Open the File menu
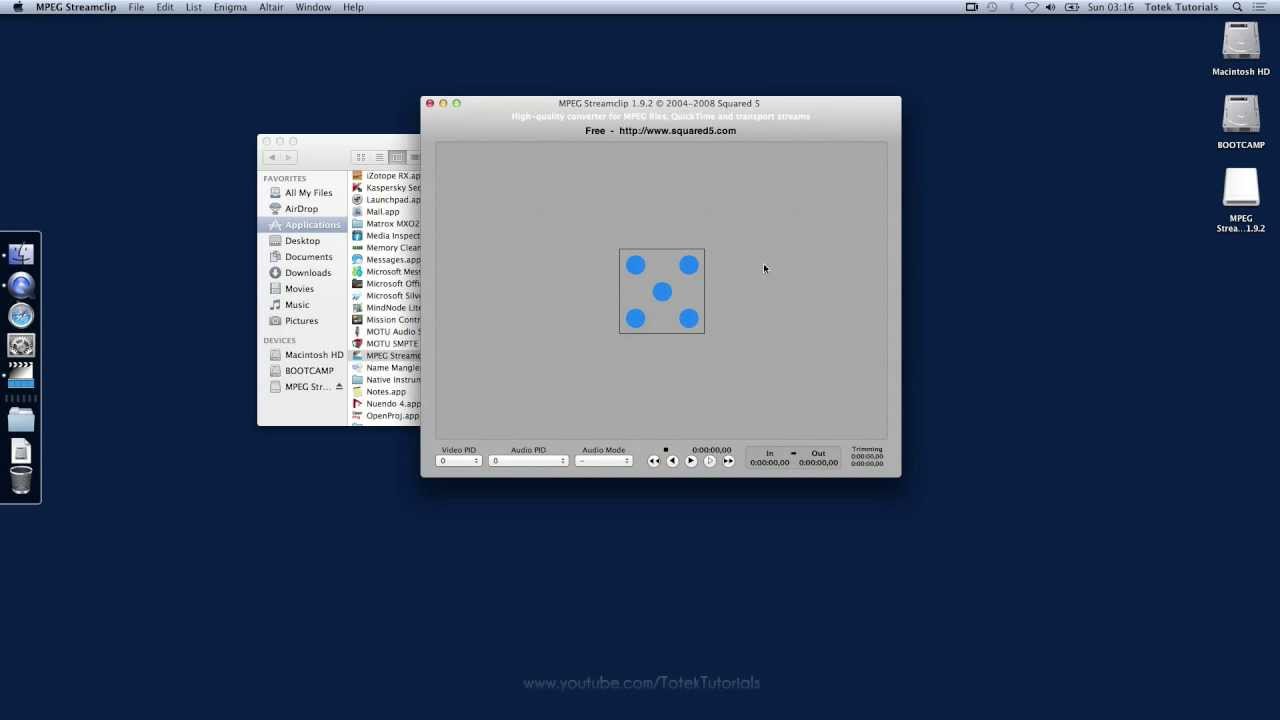 (x=136, y=7)
